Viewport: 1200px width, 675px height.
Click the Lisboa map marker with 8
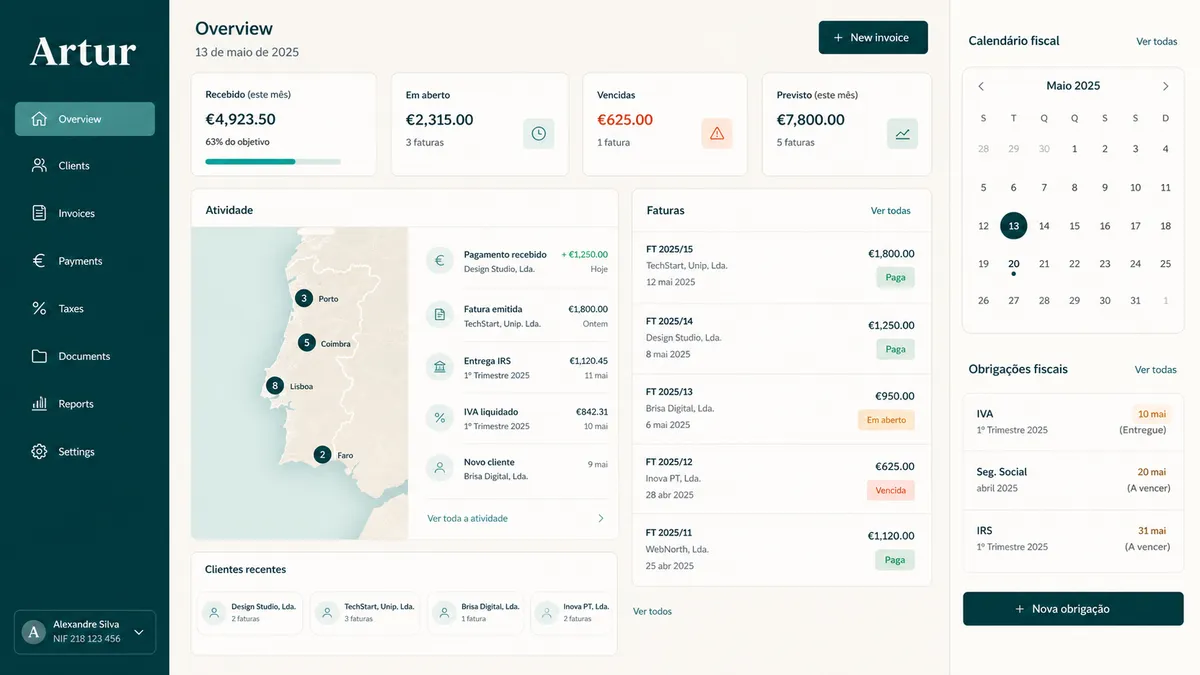[275, 385]
